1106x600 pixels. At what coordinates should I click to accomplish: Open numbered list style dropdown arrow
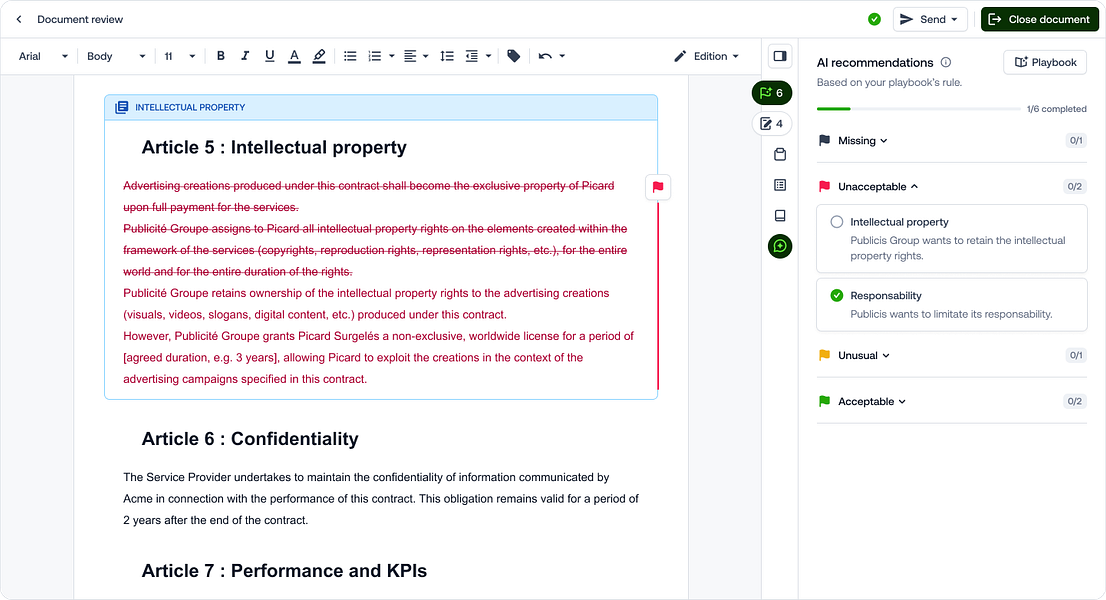coord(391,56)
